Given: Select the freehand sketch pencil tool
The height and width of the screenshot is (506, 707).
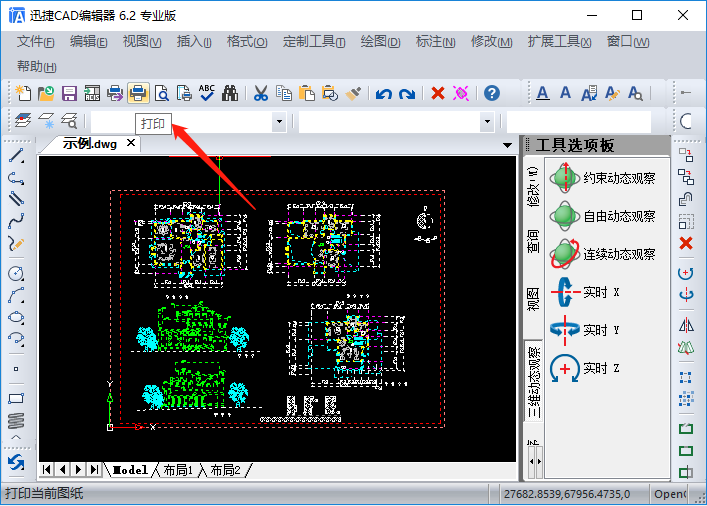Looking at the screenshot, I should 16,244.
